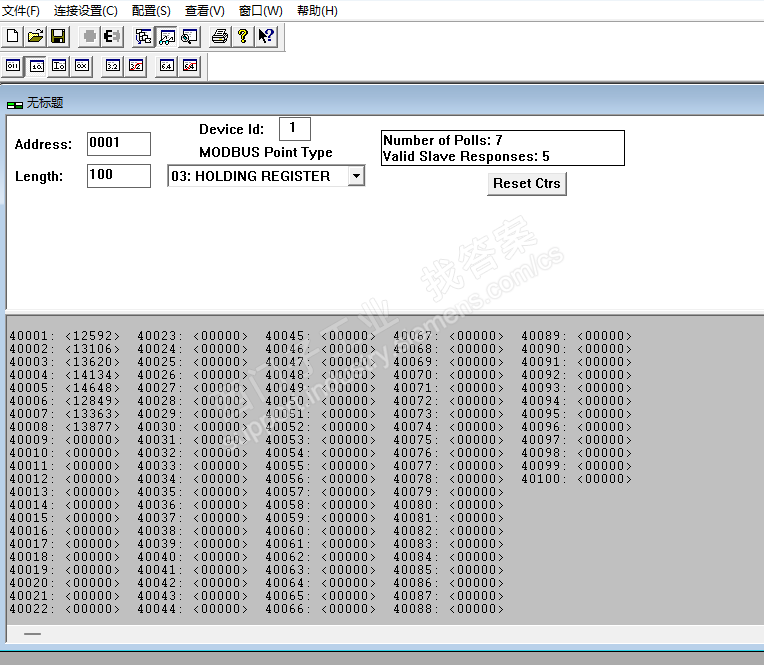Open the 查看(V) menu

(x=205, y=10)
